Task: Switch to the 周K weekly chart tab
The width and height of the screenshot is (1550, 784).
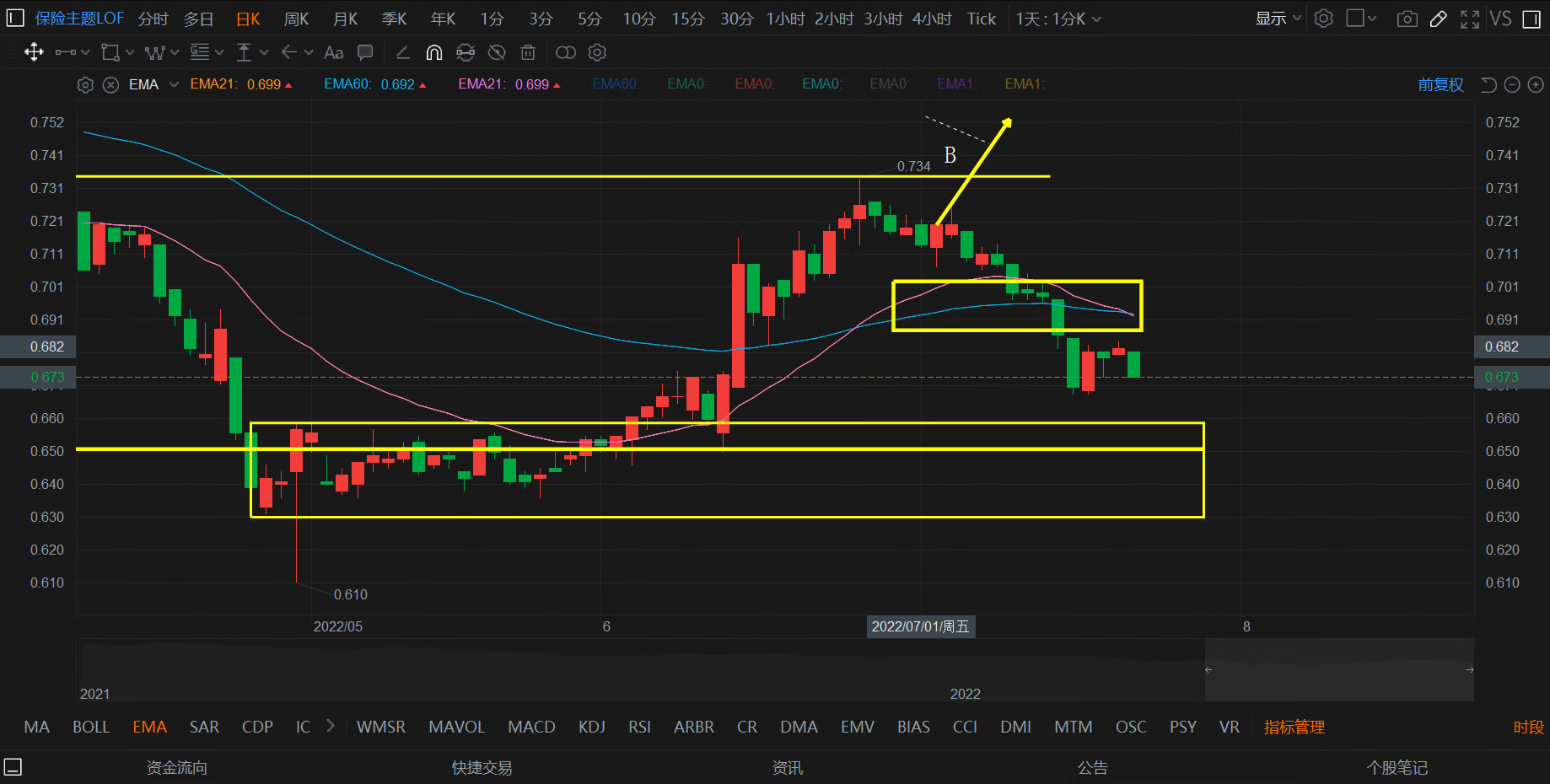Action: pyautogui.click(x=296, y=19)
